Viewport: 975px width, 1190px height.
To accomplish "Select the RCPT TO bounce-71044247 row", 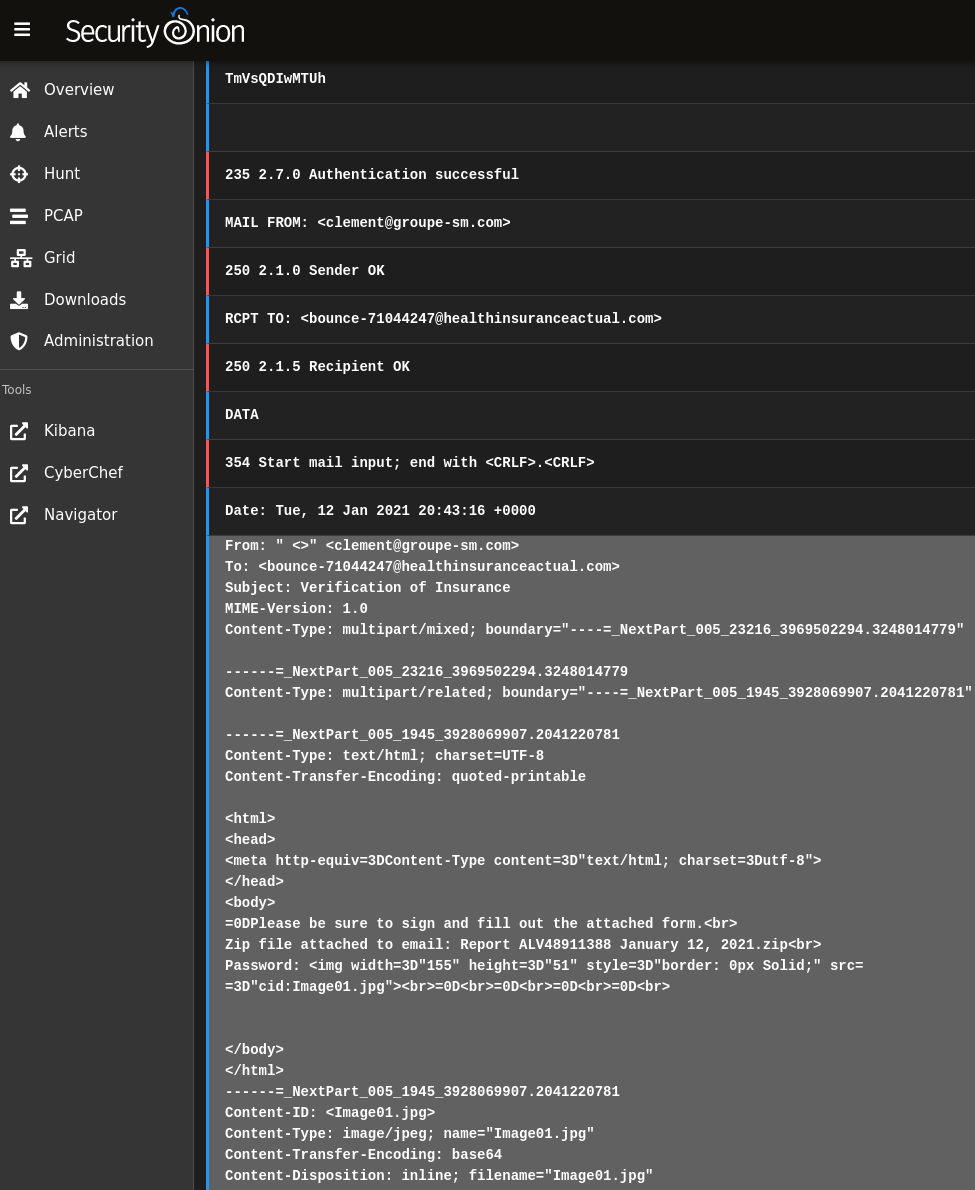I will 591,319.
